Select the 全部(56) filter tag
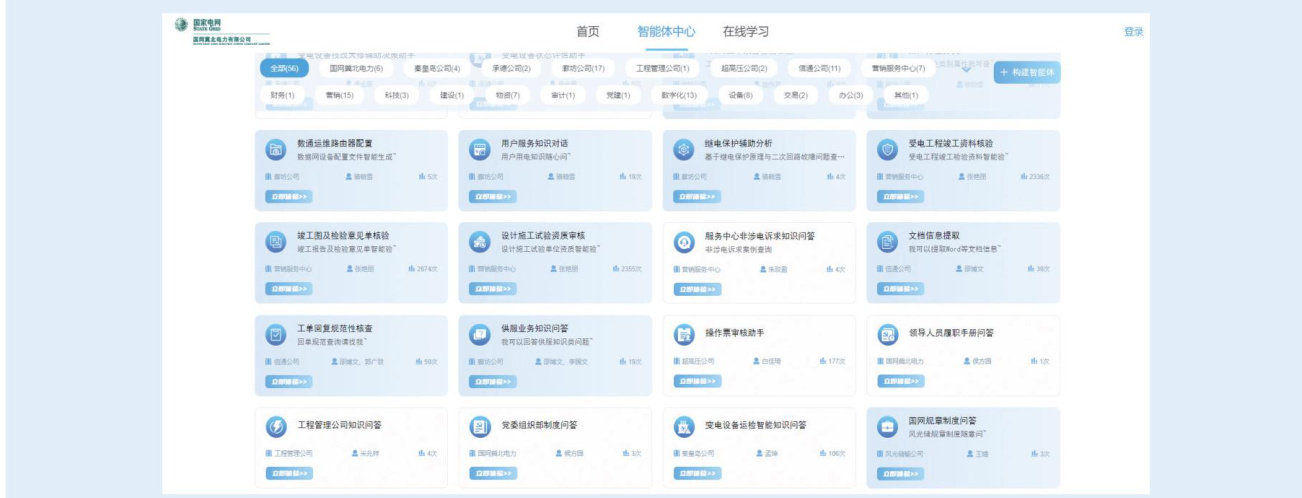This screenshot has width=1302, height=498. pos(285,69)
